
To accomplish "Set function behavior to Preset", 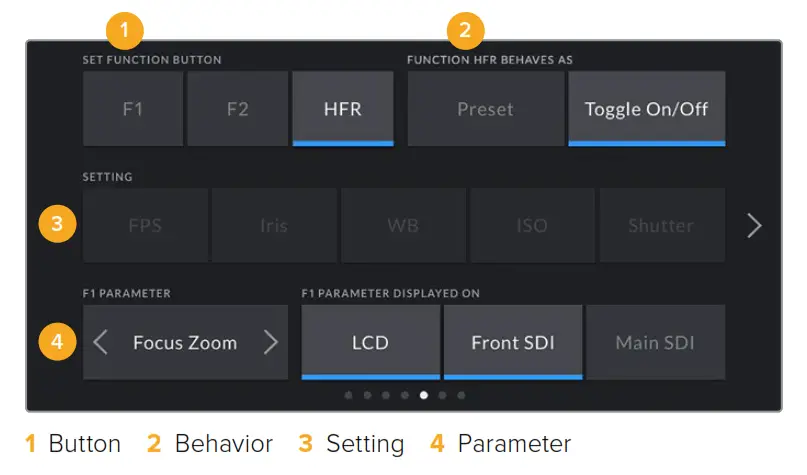I will 485,109.
